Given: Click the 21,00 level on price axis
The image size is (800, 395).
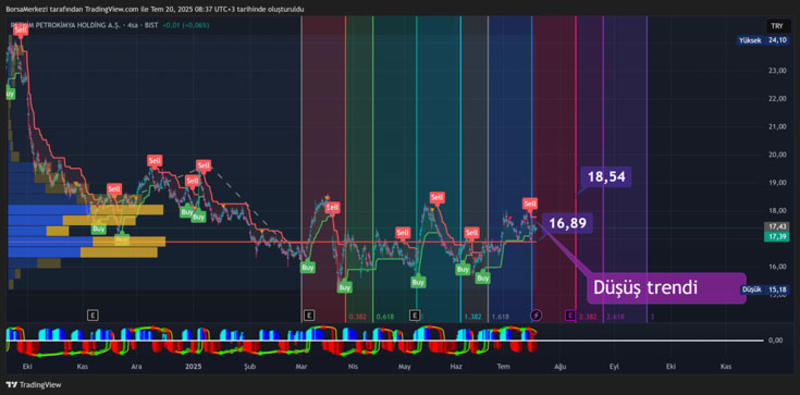Looking at the screenshot, I should (778, 127).
